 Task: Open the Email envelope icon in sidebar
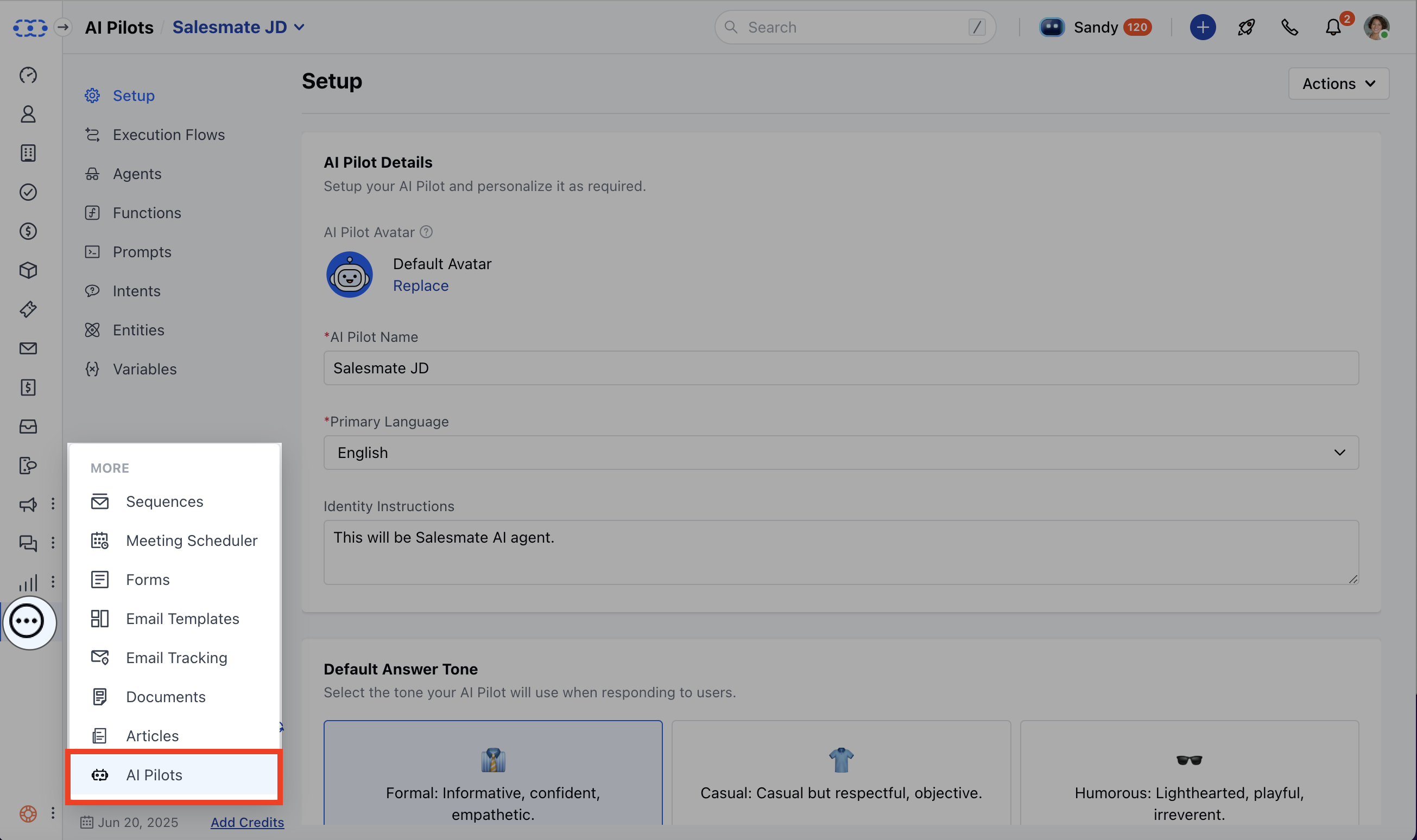pyautogui.click(x=28, y=349)
